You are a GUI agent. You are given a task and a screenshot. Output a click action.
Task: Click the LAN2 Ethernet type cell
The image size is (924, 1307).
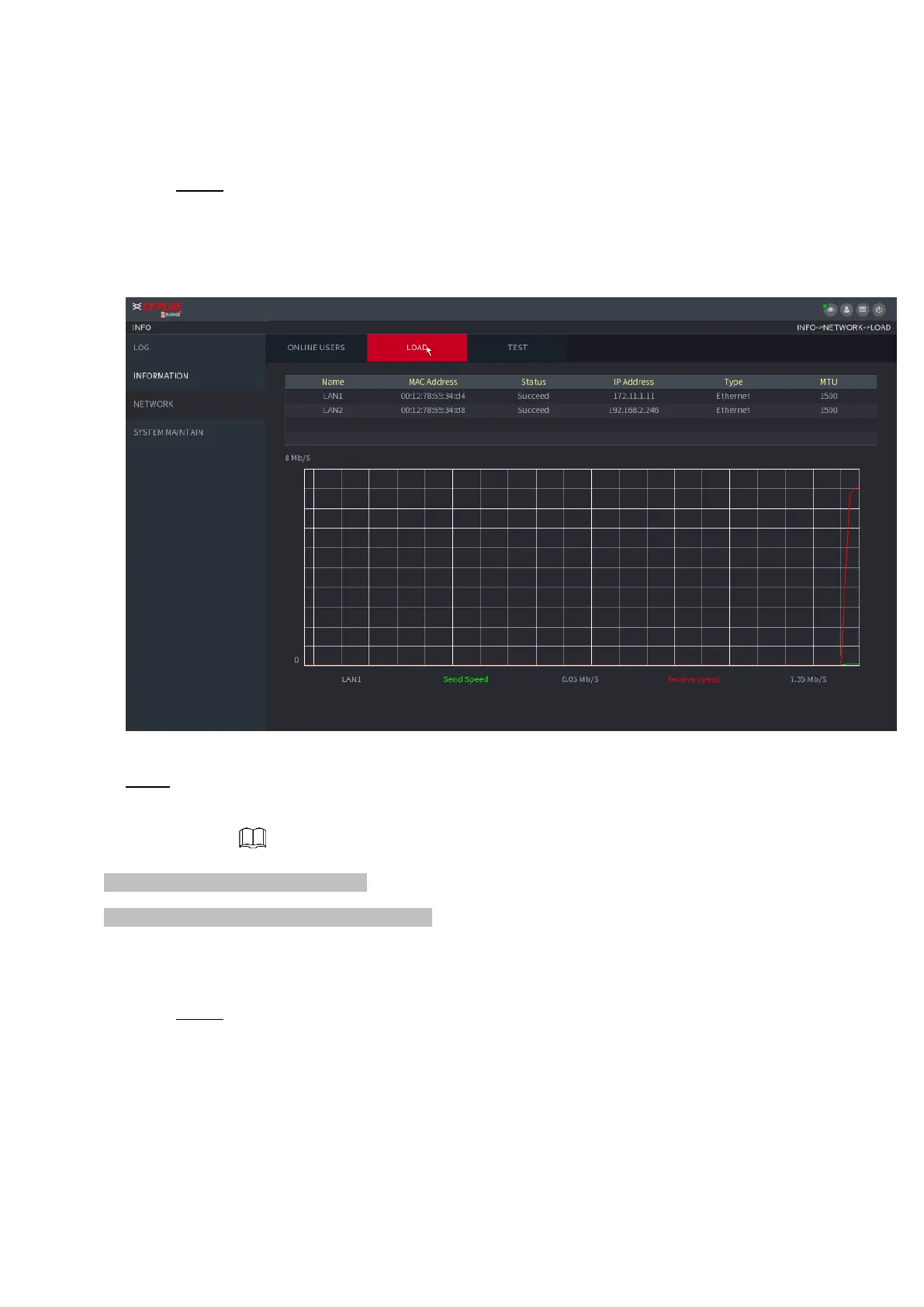point(733,410)
